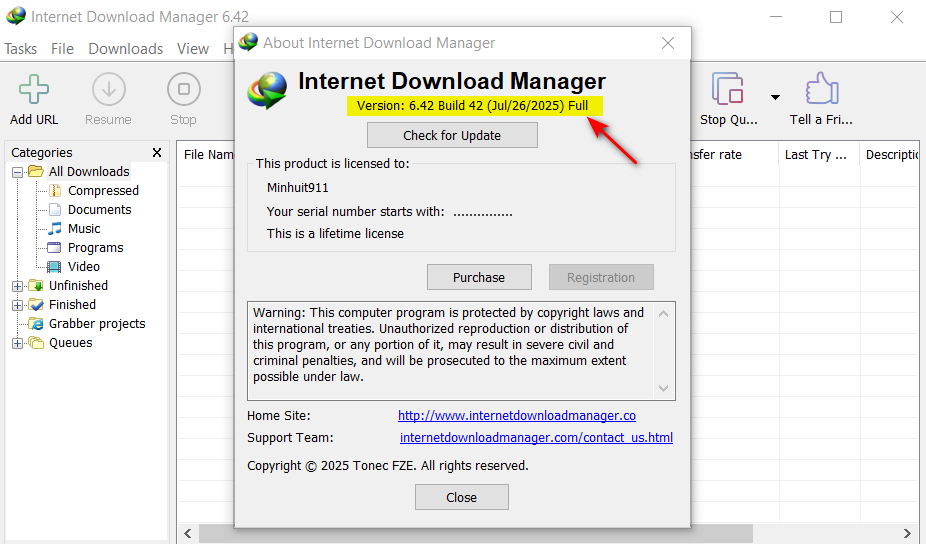The height and width of the screenshot is (544, 926).
Task: Open the View menu
Action: (193, 48)
